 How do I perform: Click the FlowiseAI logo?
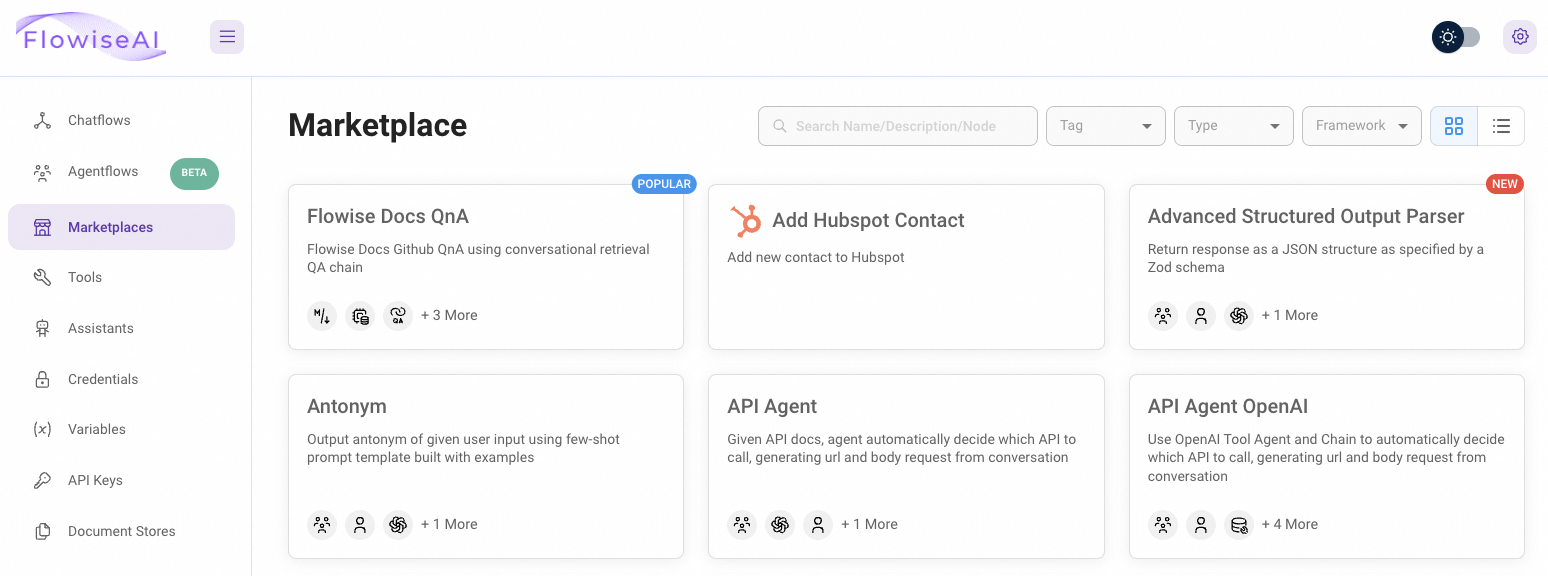click(91, 37)
